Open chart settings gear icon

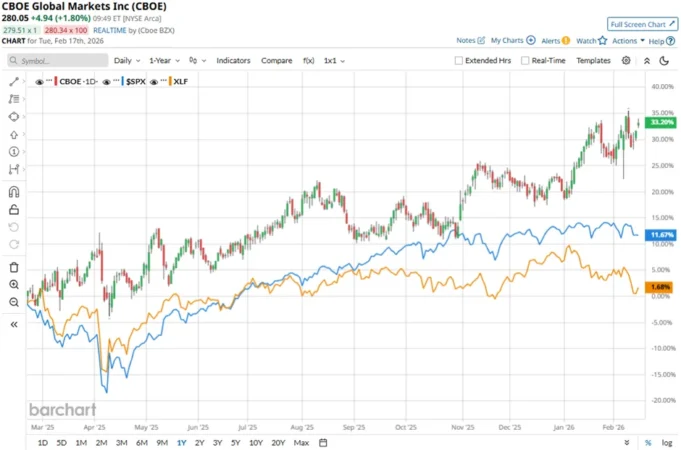point(626,61)
